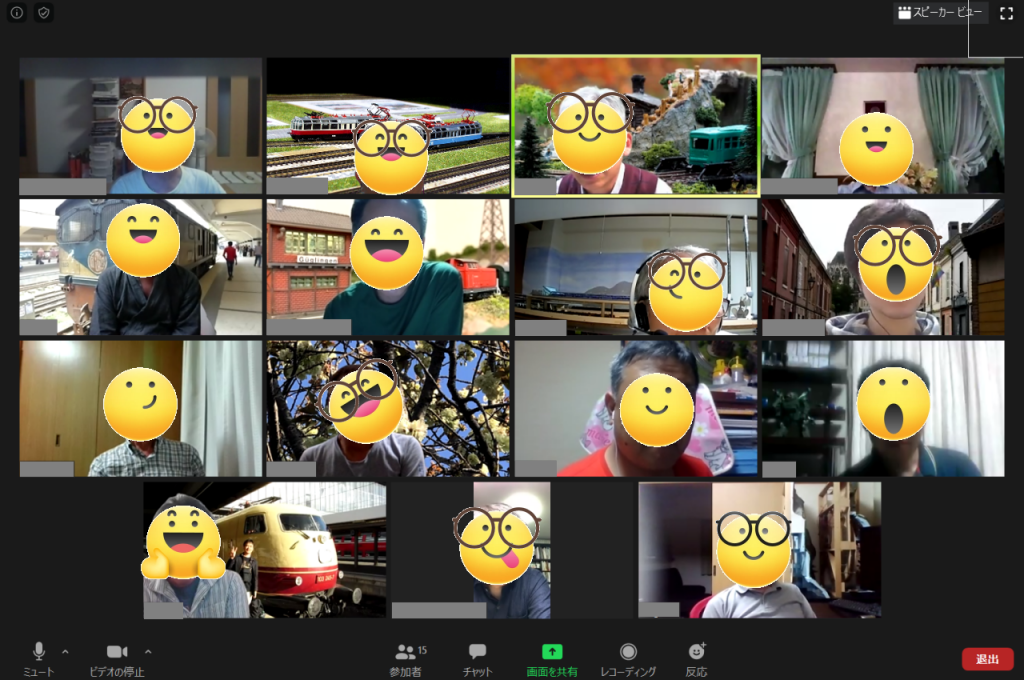The width and height of the screenshot is (1024, 680).
Task: Click the encryption shield icon
Action: click(43, 13)
